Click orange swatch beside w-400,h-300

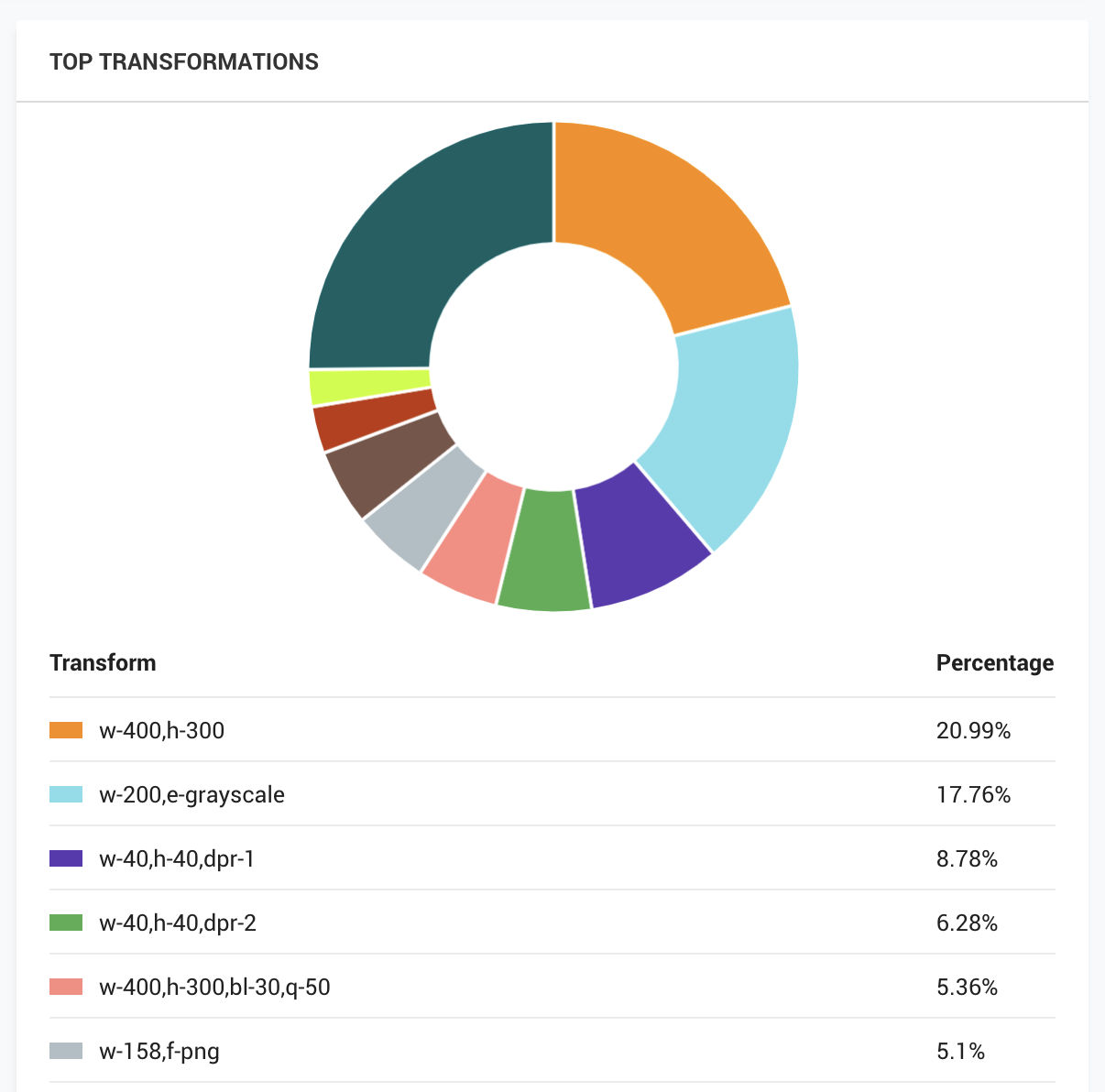pyautogui.click(x=66, y=730)
